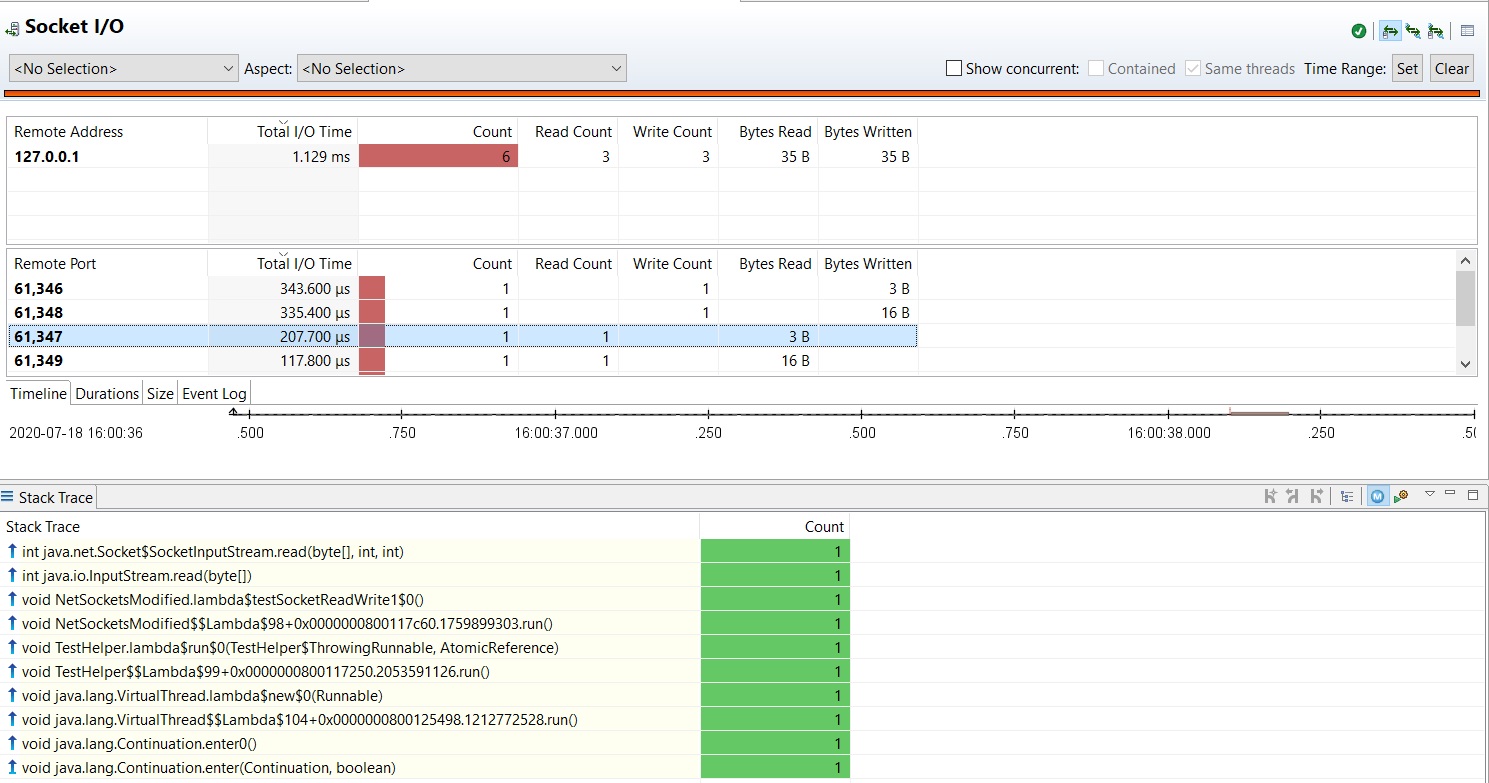The width and height of the screenshot is (1489, 783).
Task: Click the gear with play arrow icon
Action: pyautogui.click(x=1401, y=496)
